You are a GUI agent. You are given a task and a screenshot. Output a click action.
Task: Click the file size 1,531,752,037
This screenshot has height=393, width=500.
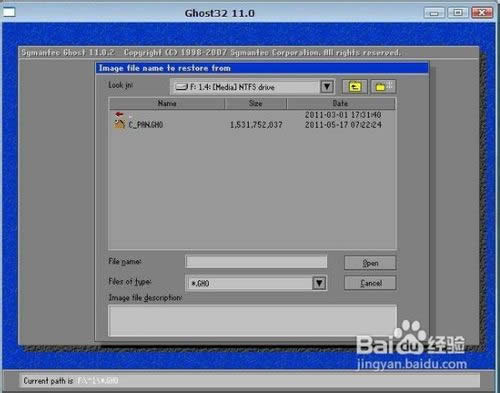[x=256, y=125]
